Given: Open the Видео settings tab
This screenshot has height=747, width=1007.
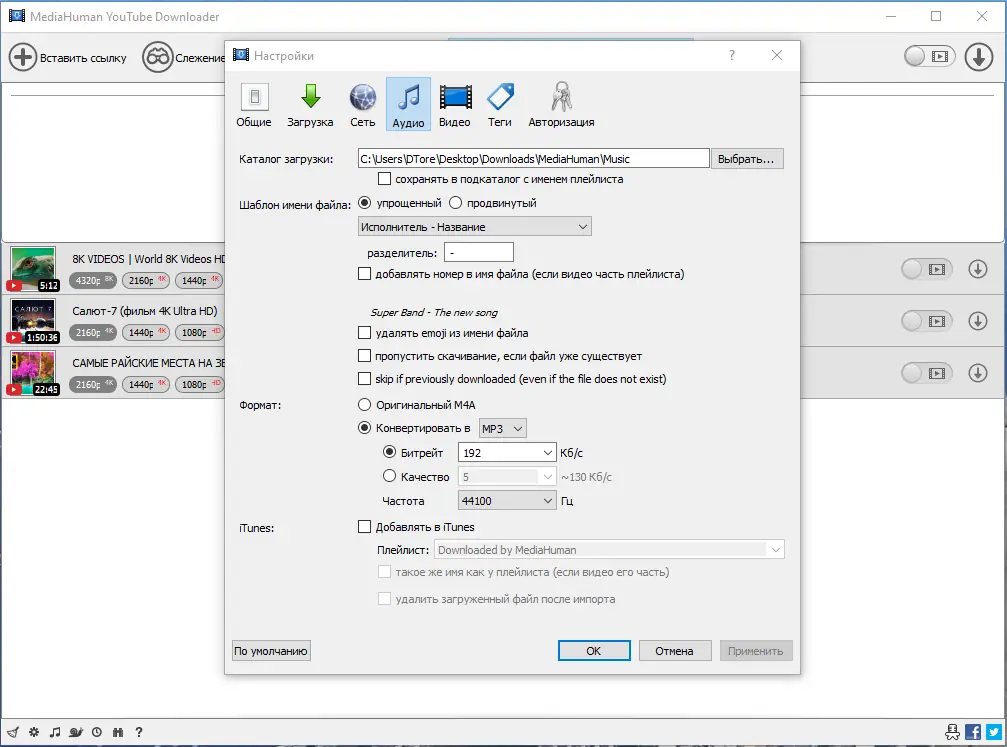Looking at the screenshot, I should tap(455, 104).
